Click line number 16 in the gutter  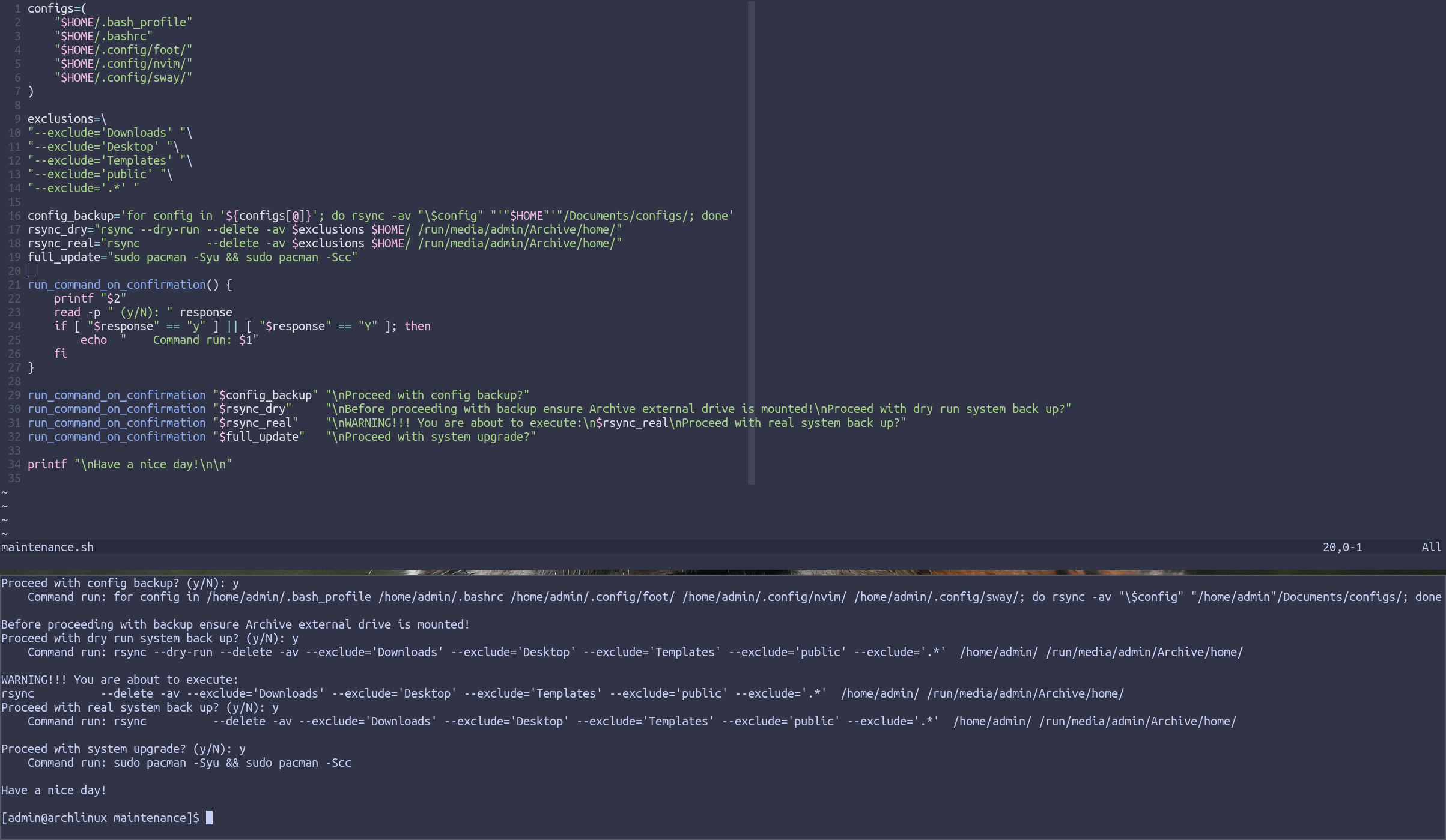pyautogui.click(x=14, y=216)
